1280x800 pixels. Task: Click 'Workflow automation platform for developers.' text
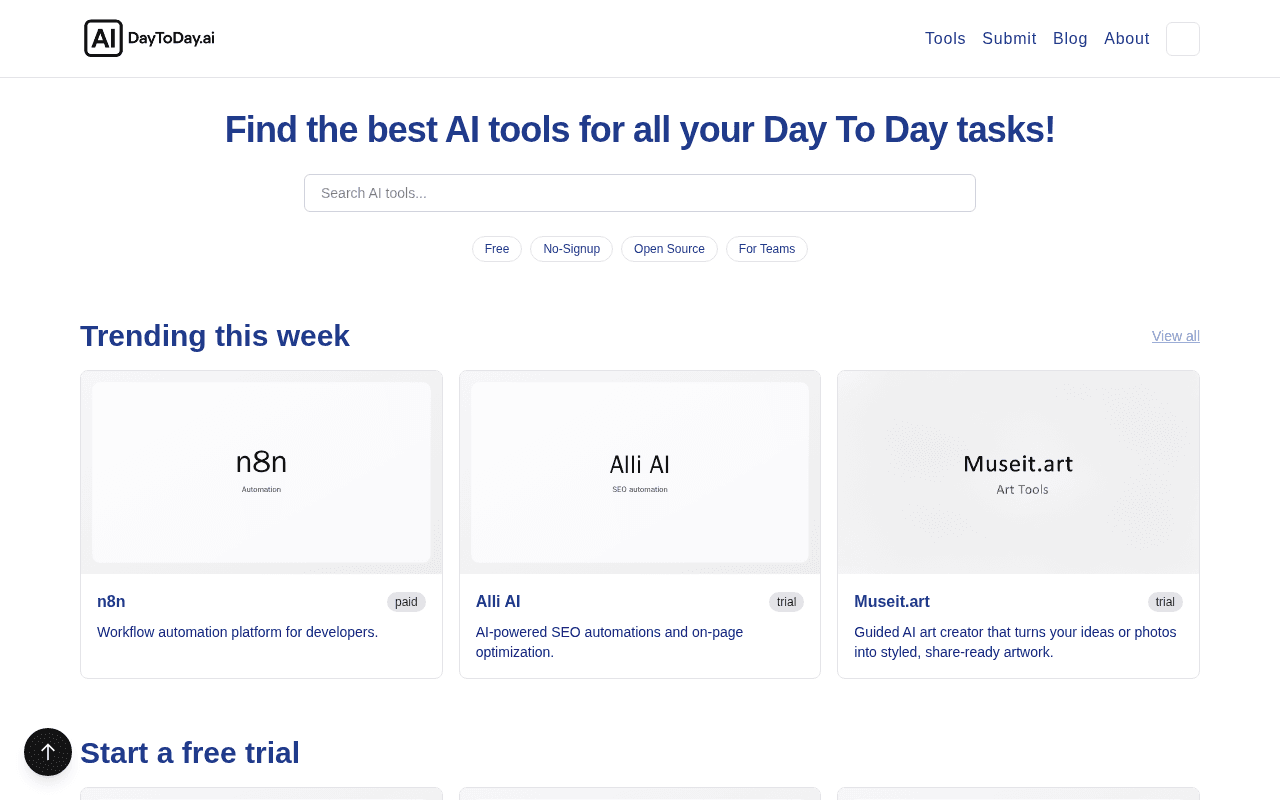coord(238,632)
